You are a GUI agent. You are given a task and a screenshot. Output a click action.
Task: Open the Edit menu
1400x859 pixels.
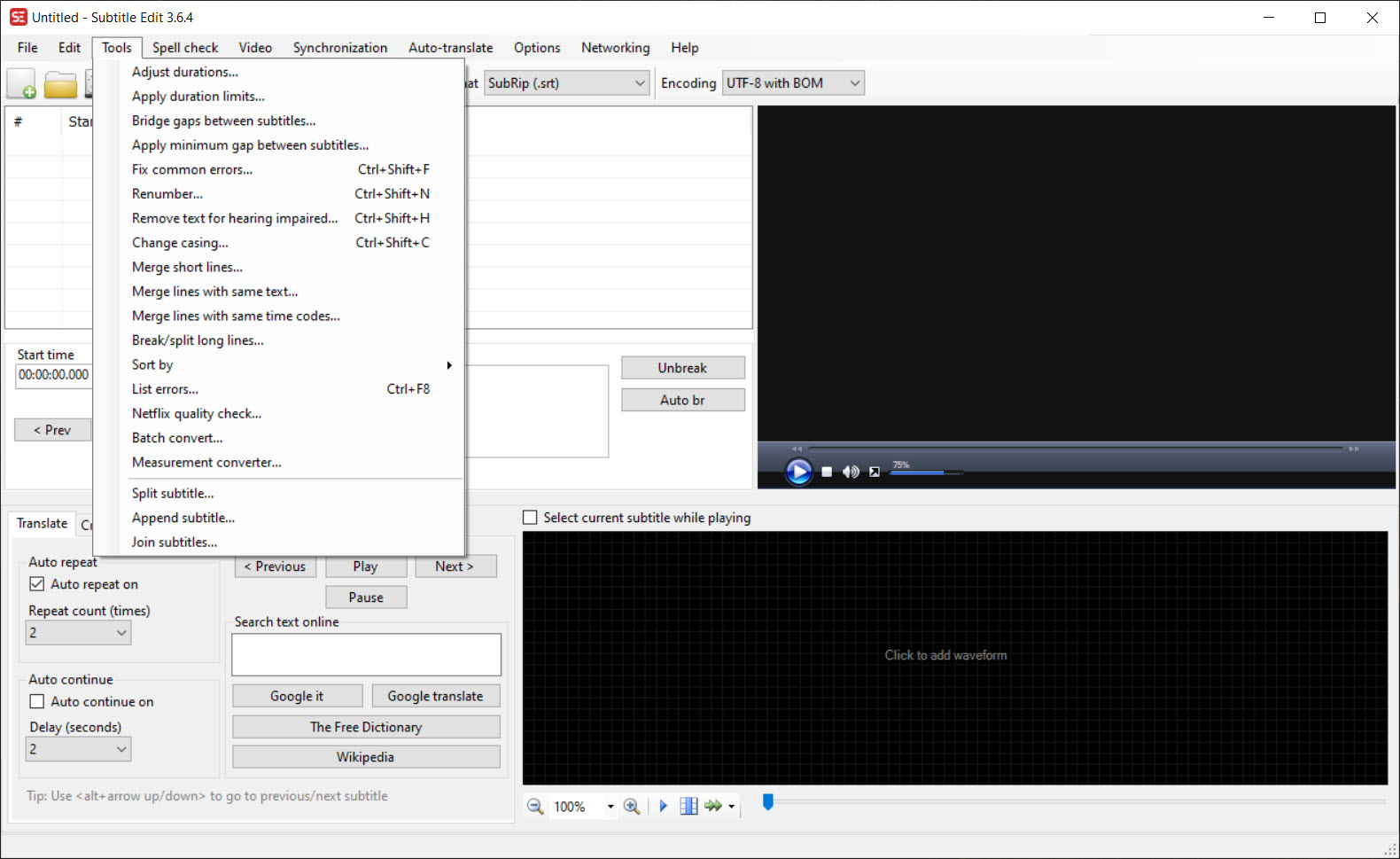(x=69, y=48)
